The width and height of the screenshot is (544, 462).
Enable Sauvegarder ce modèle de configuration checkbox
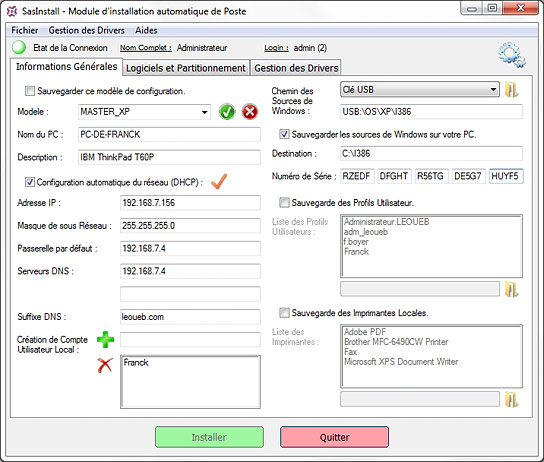30,91
